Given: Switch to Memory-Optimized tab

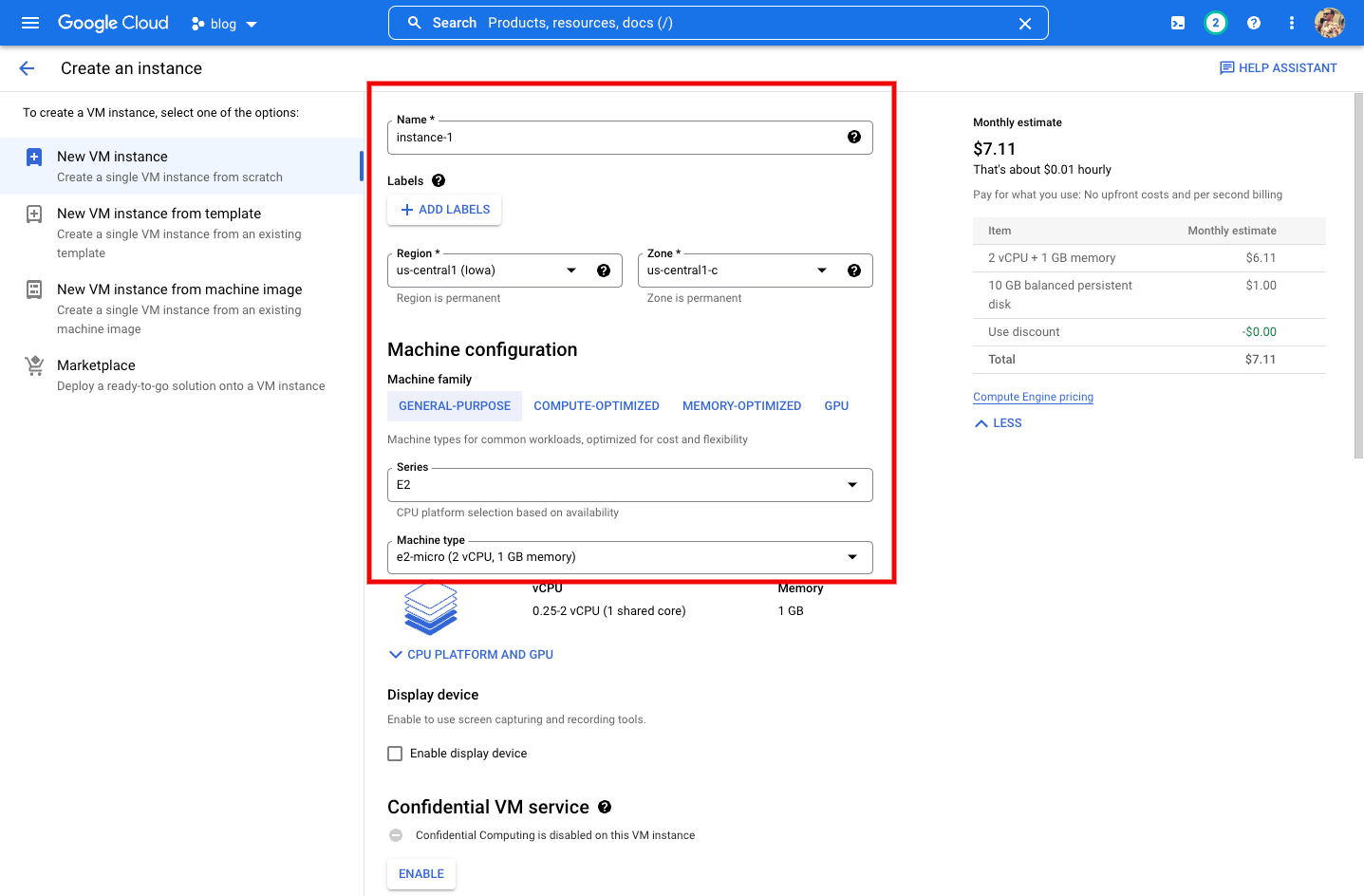Looking at the screenshot, I should 741,406.
